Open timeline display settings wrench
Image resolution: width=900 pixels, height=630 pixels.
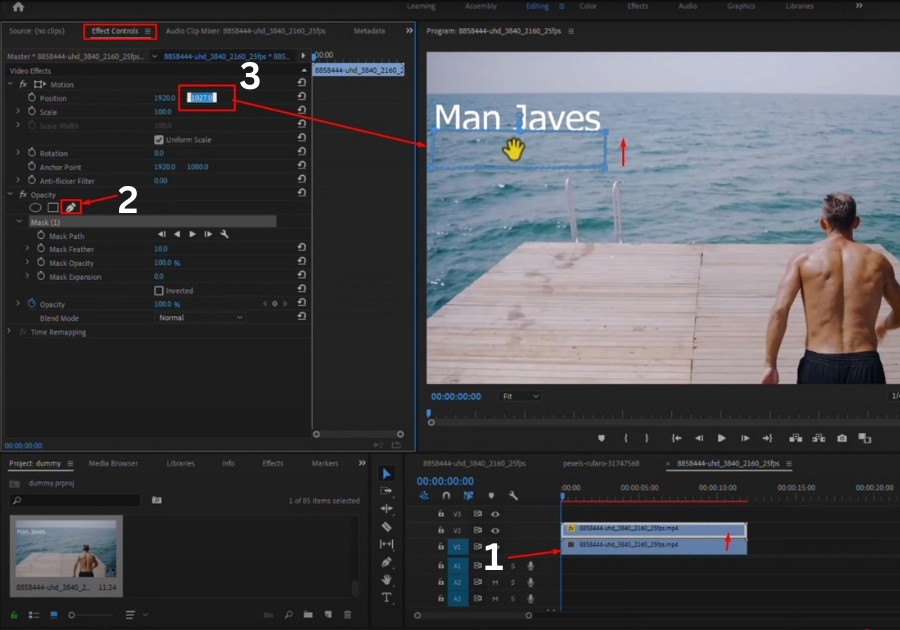coord(514,495)
